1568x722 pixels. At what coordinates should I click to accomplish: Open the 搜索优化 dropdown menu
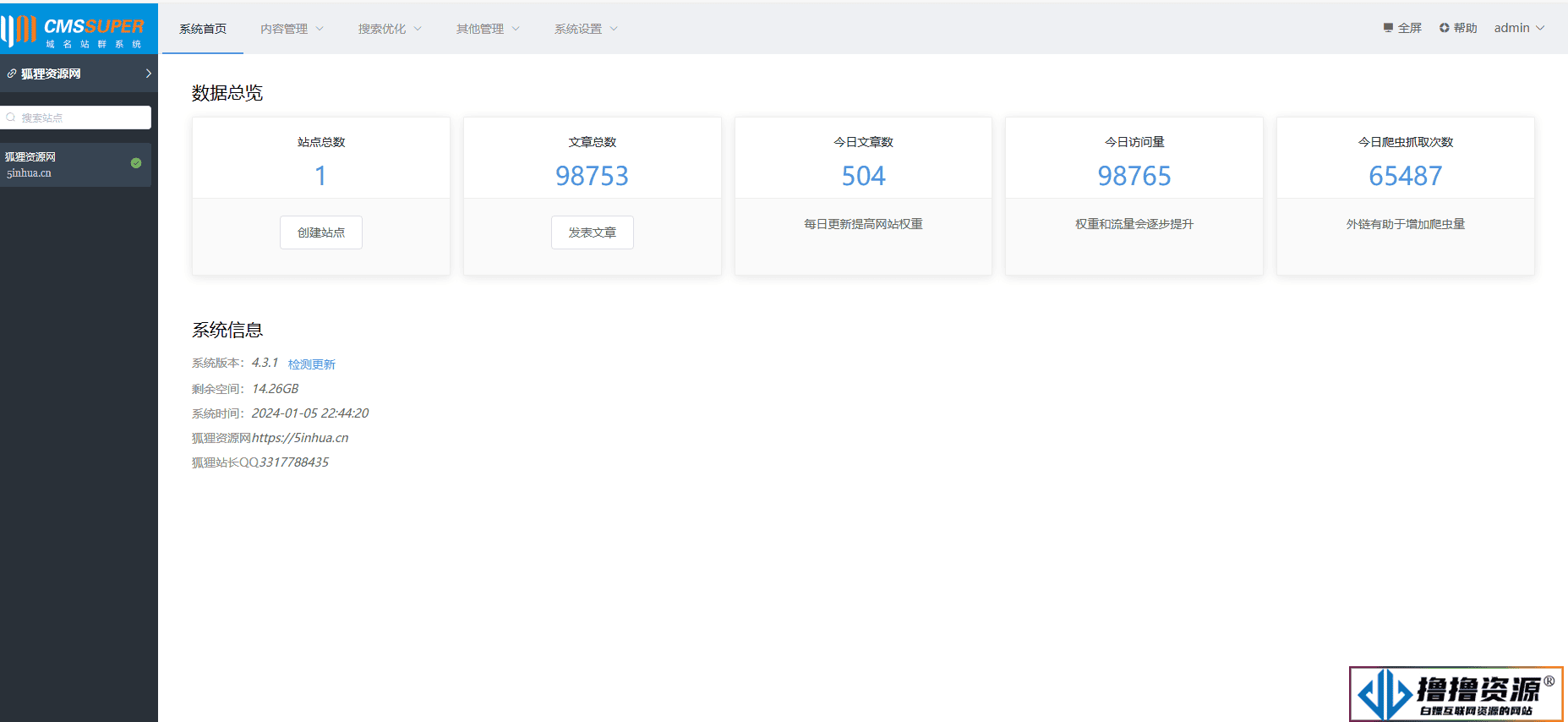coord(390,29)
